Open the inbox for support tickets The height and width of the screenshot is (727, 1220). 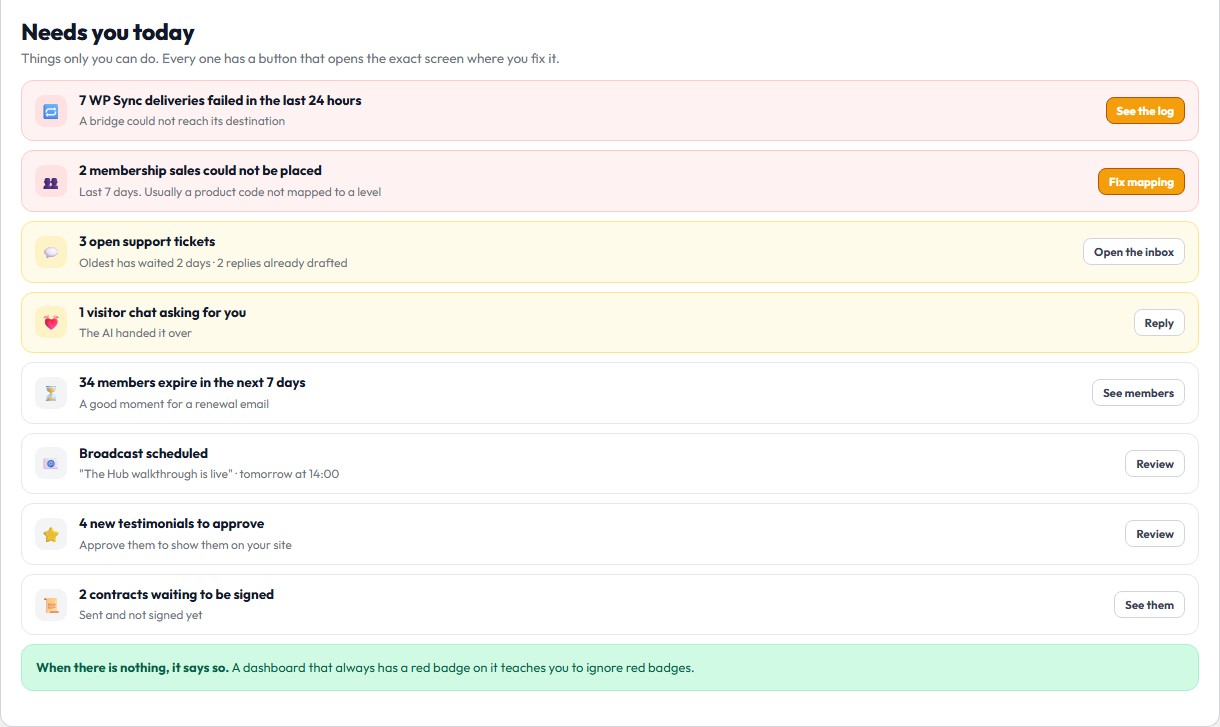[1134, 252]
